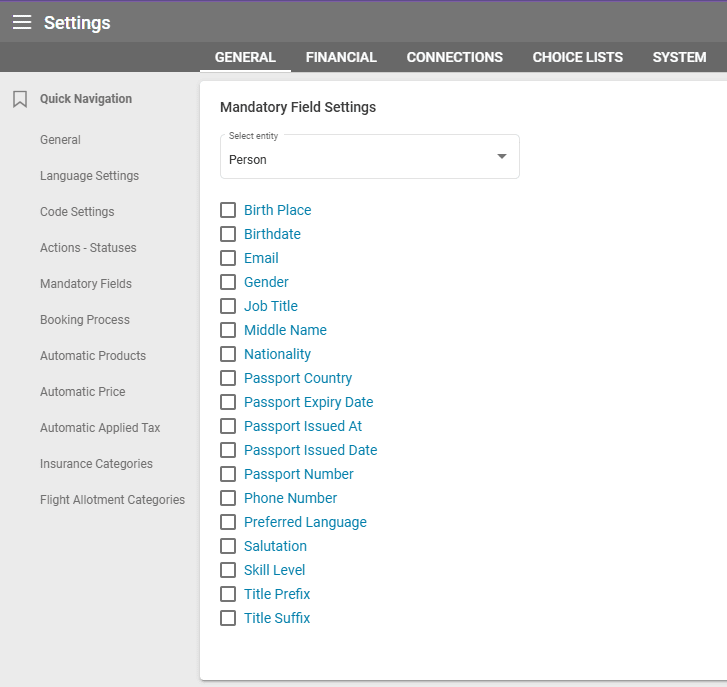The height and width of the screenshot is (687, 727).
Task: Tick the Email mandatory field checkbox
Action: (228, 258)
